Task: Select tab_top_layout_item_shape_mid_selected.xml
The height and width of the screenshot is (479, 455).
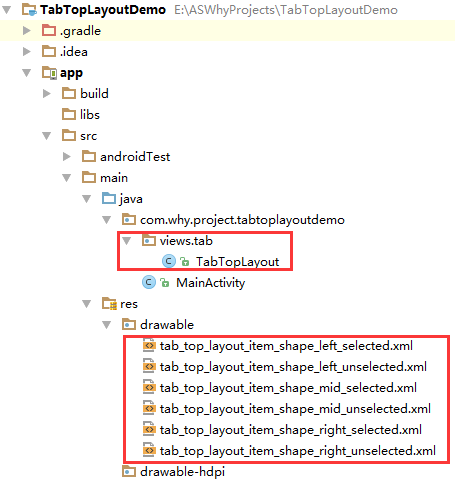Action: (288, 388)
